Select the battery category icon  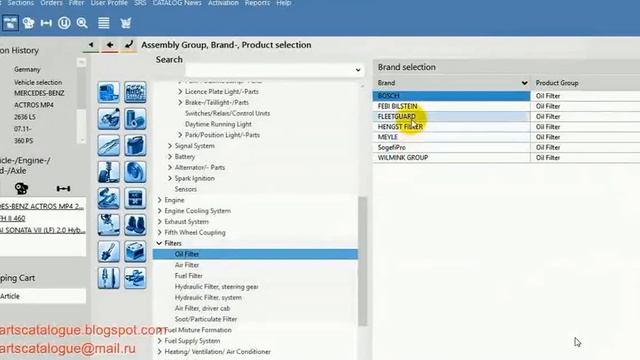[135, 251]
